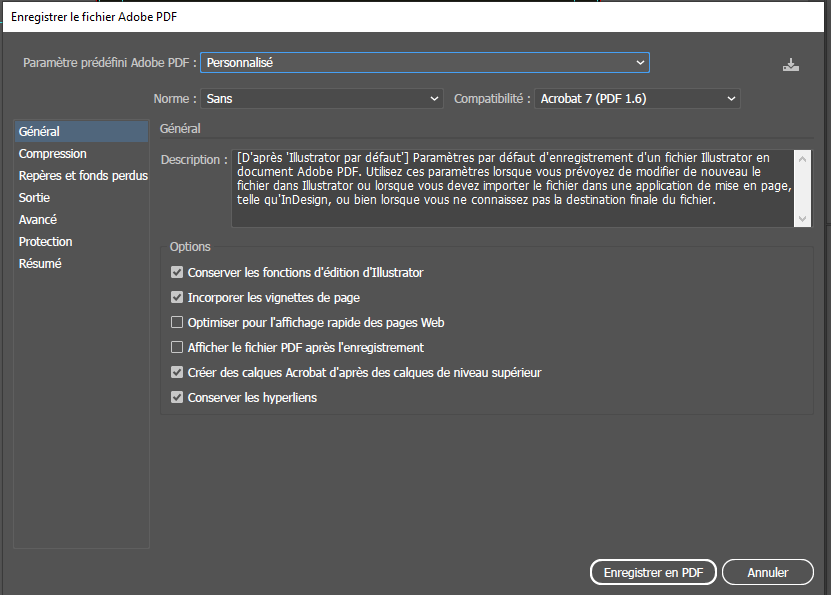Open the Avancé settings section
Screen dimensions: 831x595
(x=38, y=220)
